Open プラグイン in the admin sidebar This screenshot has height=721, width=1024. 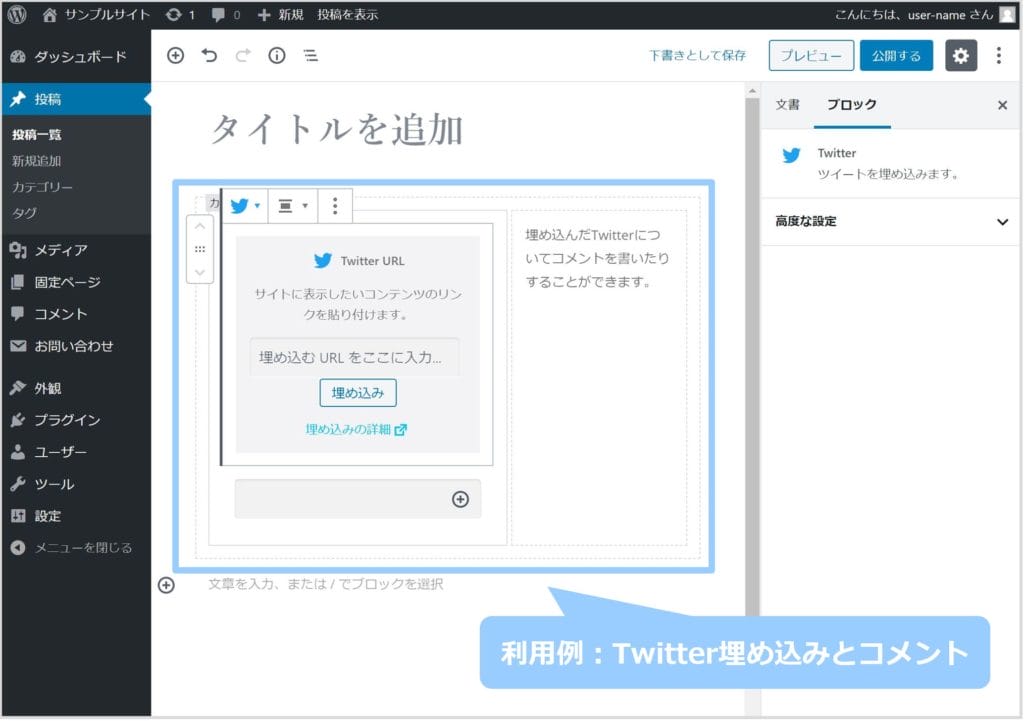click(67, 420)
